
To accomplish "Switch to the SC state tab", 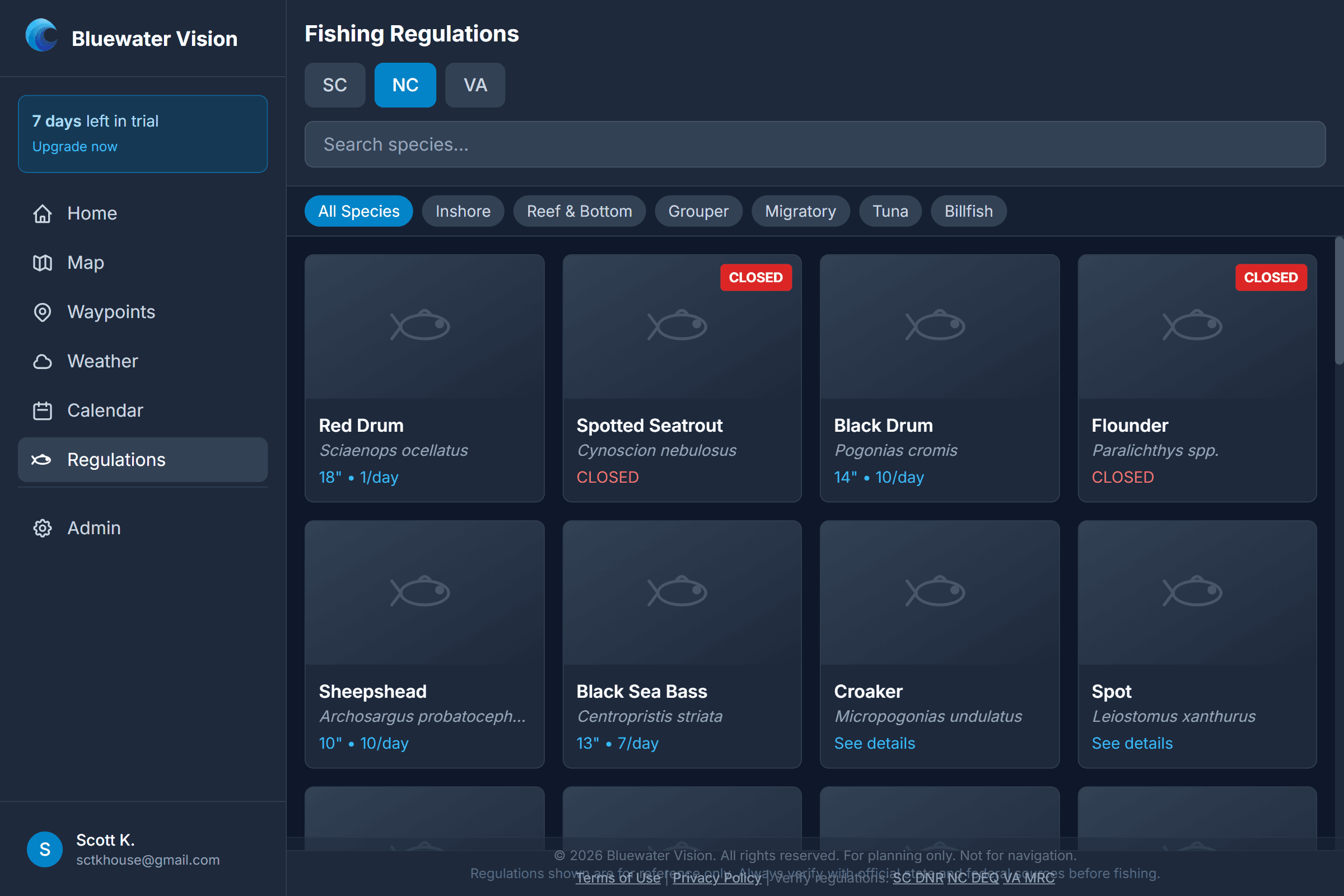I will [335, 85].
